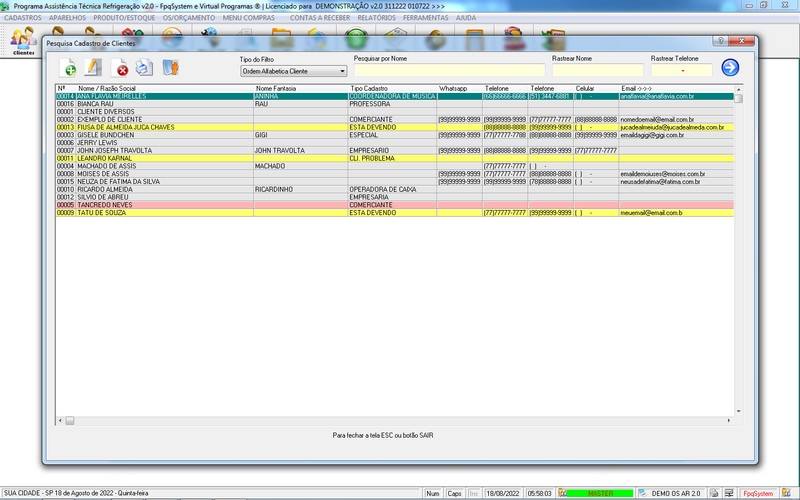
Task: Click the DEMO OS AR 2.0 status label
Action: (676, 493)
